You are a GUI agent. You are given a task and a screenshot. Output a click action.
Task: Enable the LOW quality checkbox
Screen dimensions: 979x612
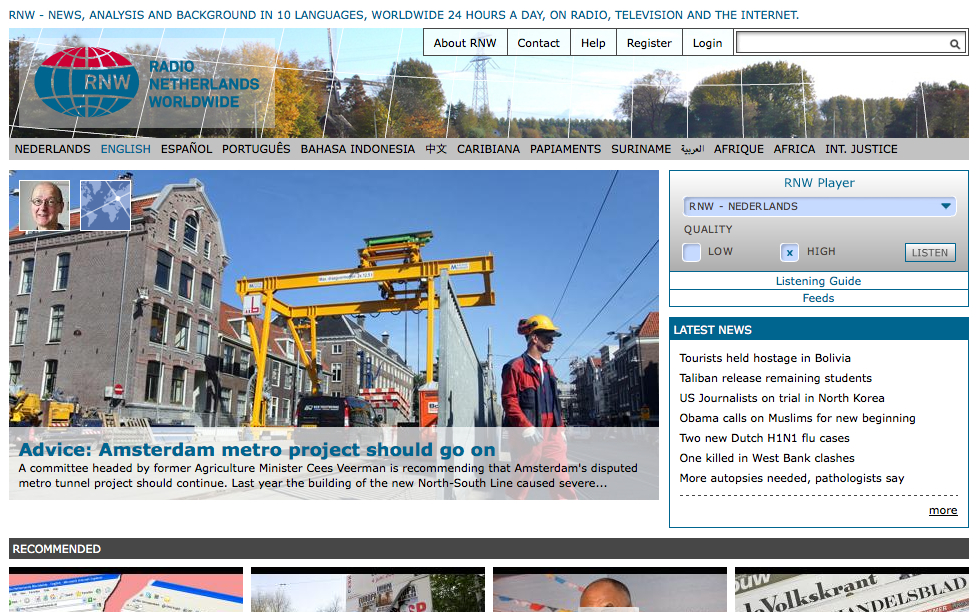tap(691, 252)
